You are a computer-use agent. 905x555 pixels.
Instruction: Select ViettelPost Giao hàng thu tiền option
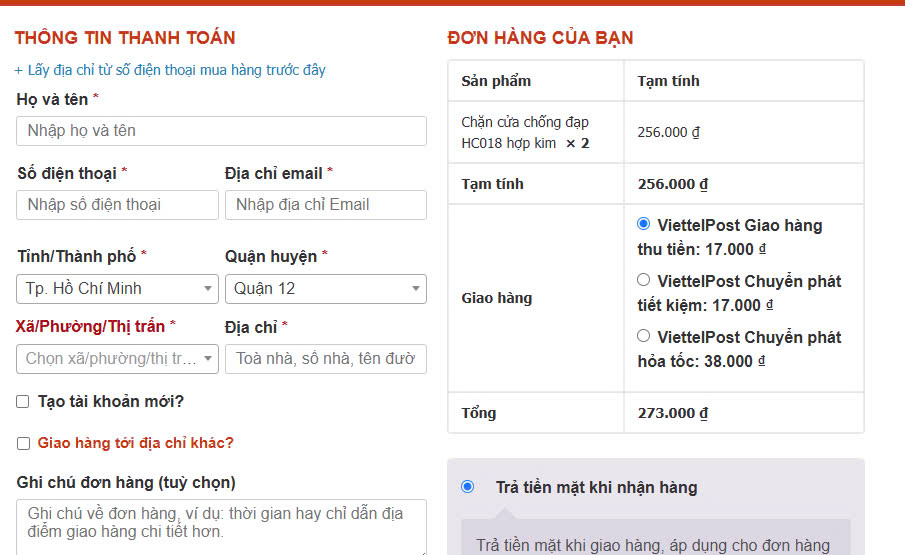pos(644,224)
